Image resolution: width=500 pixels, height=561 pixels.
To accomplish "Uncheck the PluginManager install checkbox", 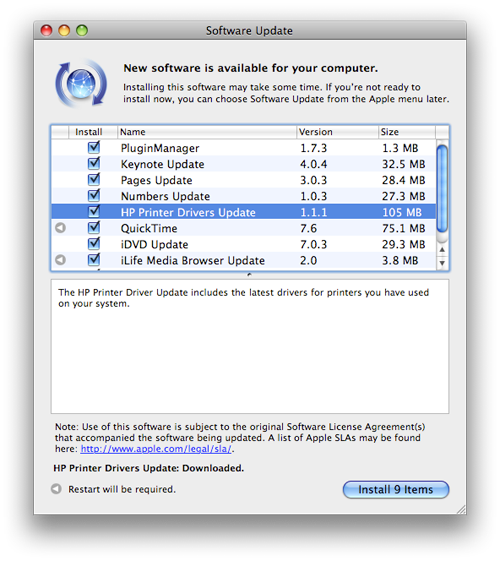I will (x=94, y=147).
